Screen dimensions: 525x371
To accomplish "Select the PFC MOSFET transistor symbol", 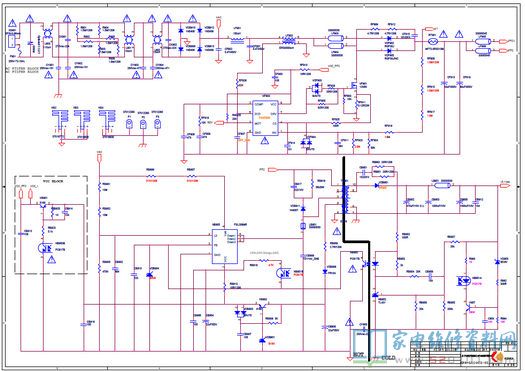I will tap(353, 86).
